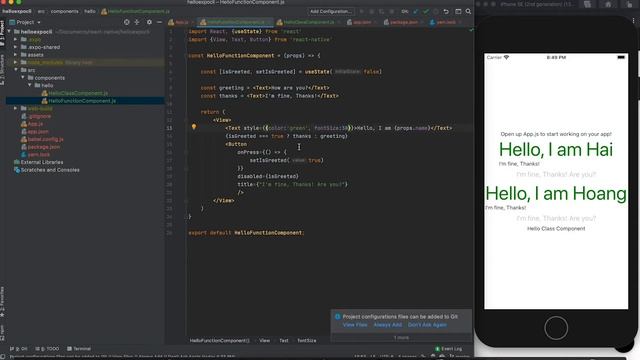Open Search Everywhere magnifier icon
The image size is (640, 360).
pyautogui.click(x=468, y=11)
